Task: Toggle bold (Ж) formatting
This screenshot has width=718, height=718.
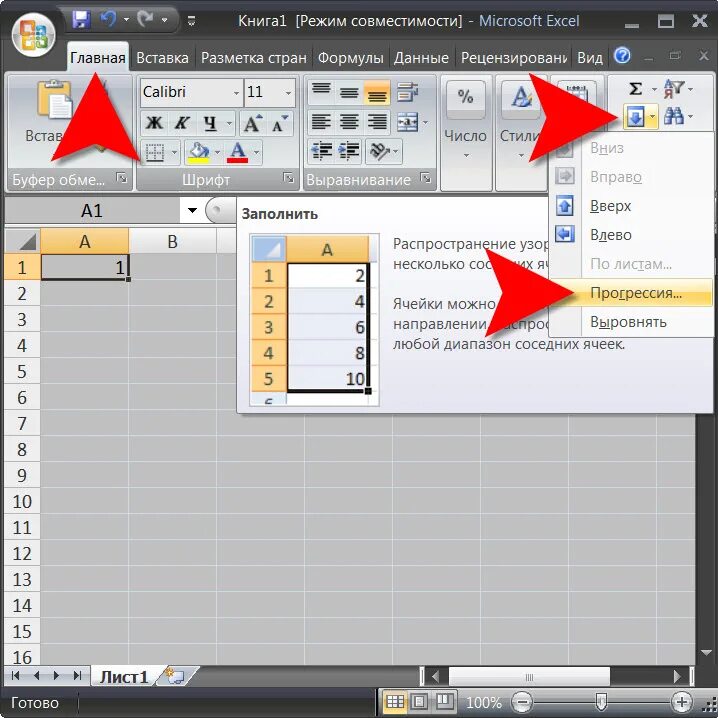Action: click(x=154, y=123)
